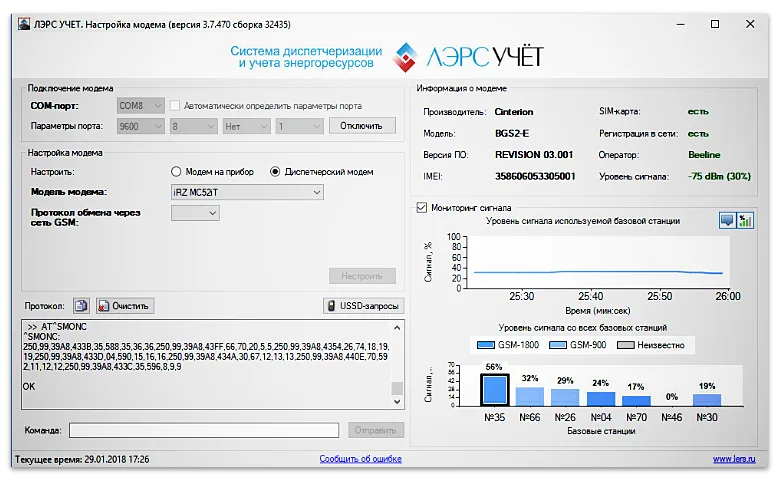Open Протокол обмена через сеть GSM dropdown
The width and height of the screenshot is (780, 480).
(x=195, y=213)
